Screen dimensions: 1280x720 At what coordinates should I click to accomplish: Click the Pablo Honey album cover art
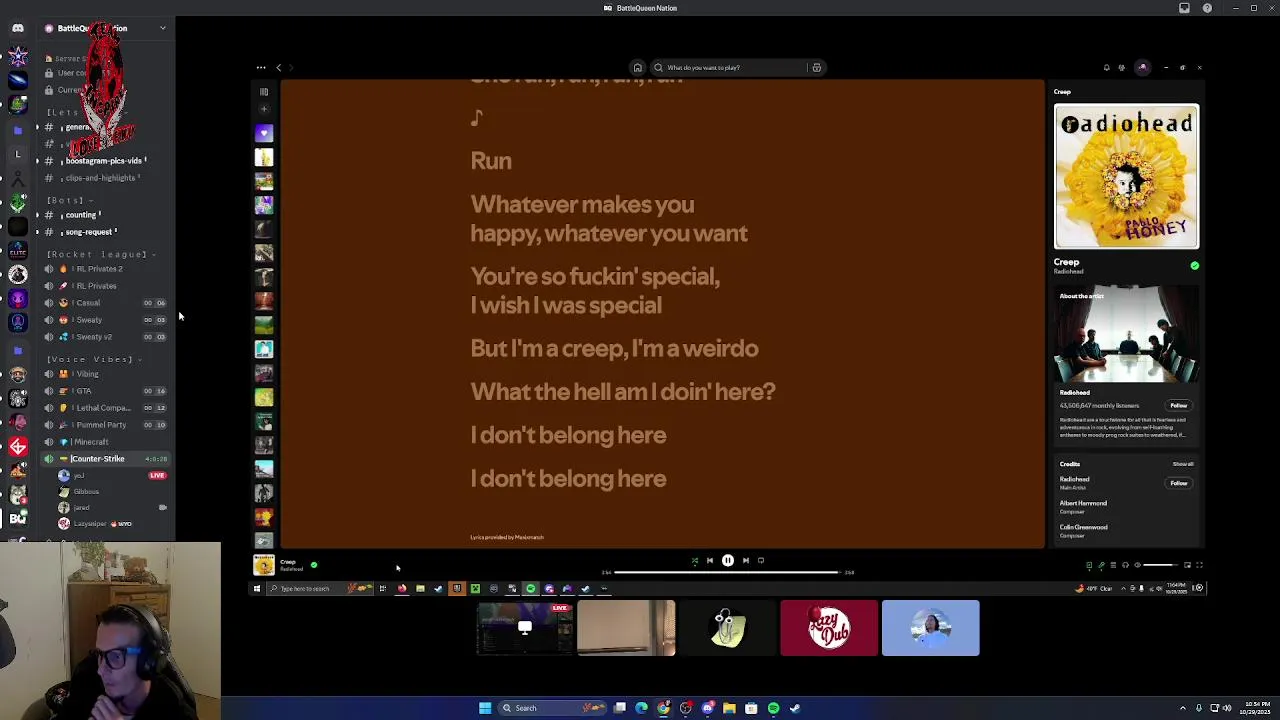(x=1126, y=176)
